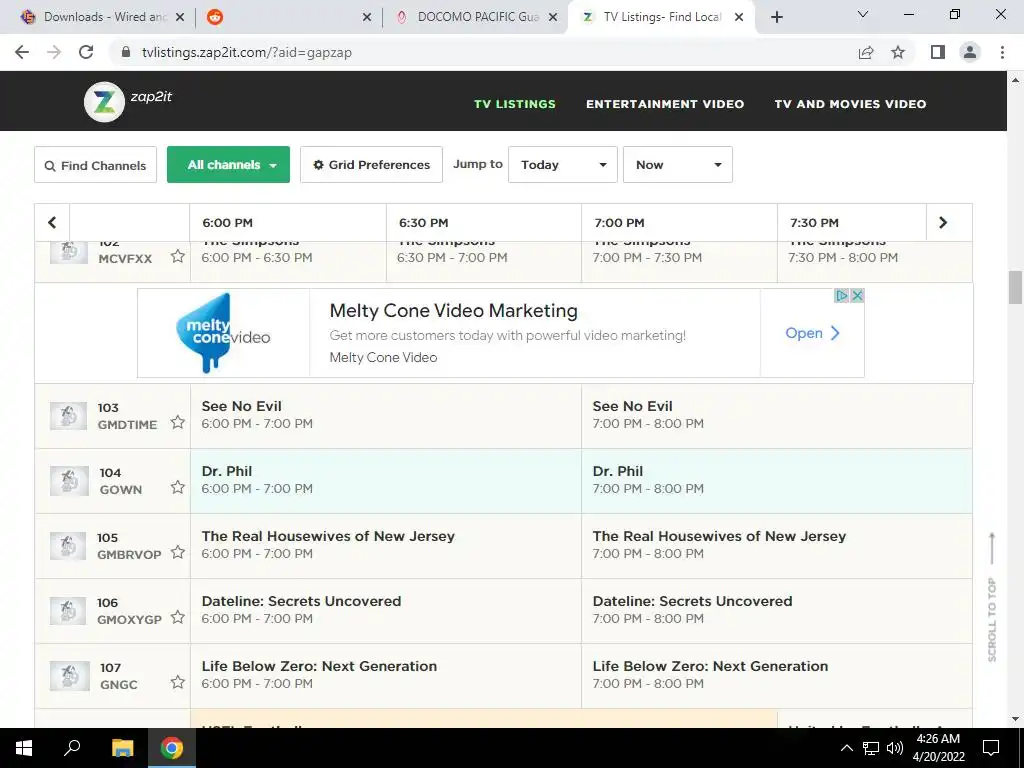Open the Today jump-to date dropdown
Viewport: 1024px width, 768px height.
[x=563, y=165]
